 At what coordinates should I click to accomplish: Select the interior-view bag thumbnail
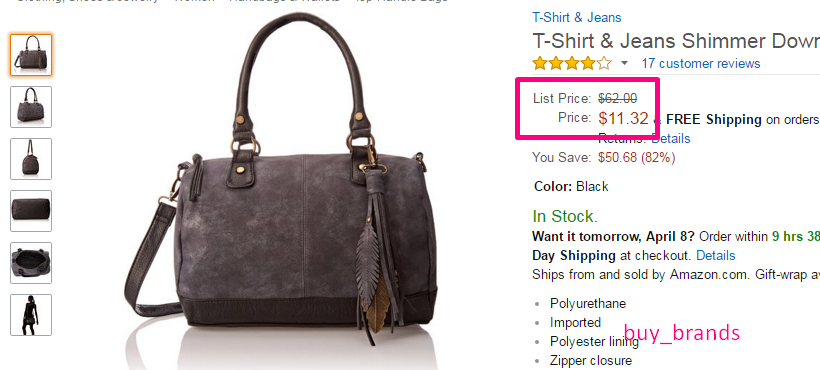click(x=31, y=263)
